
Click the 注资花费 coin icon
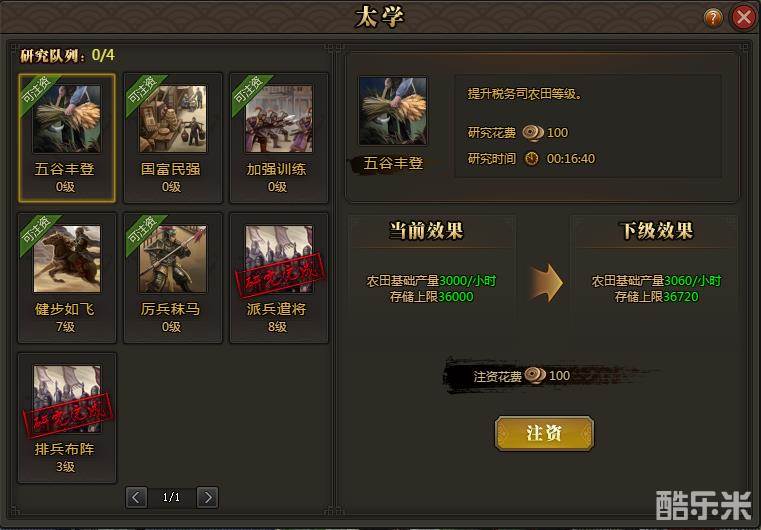[x=535, y=375]
